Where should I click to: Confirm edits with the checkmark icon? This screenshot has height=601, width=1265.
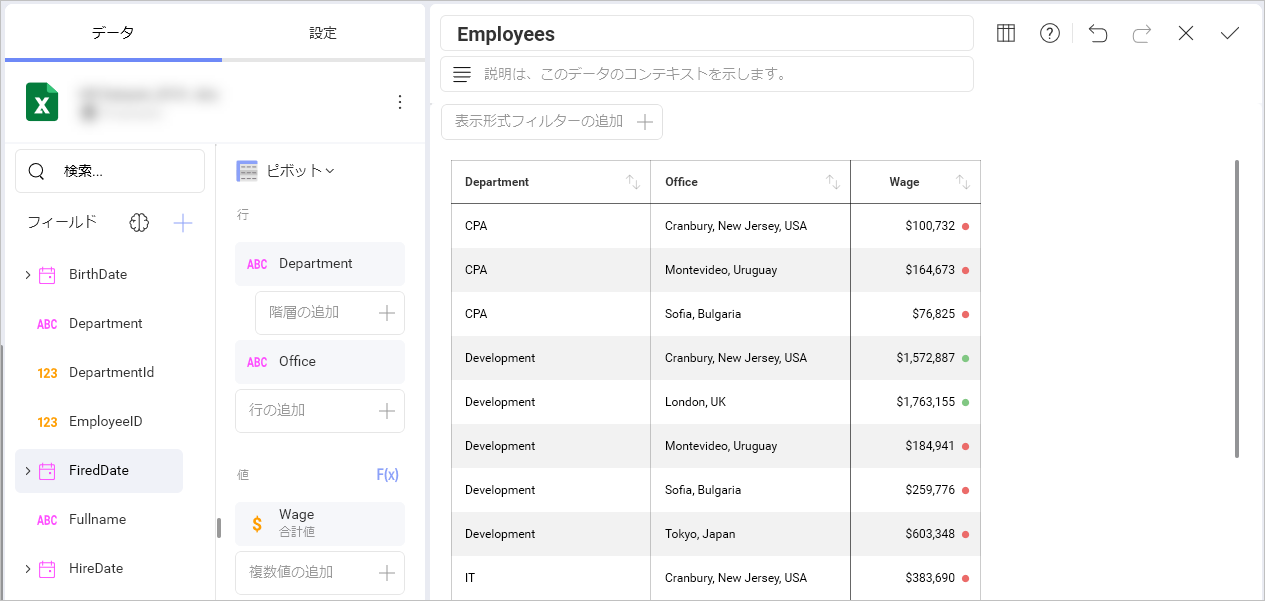pyautogui.click(x=1230, y=33)
